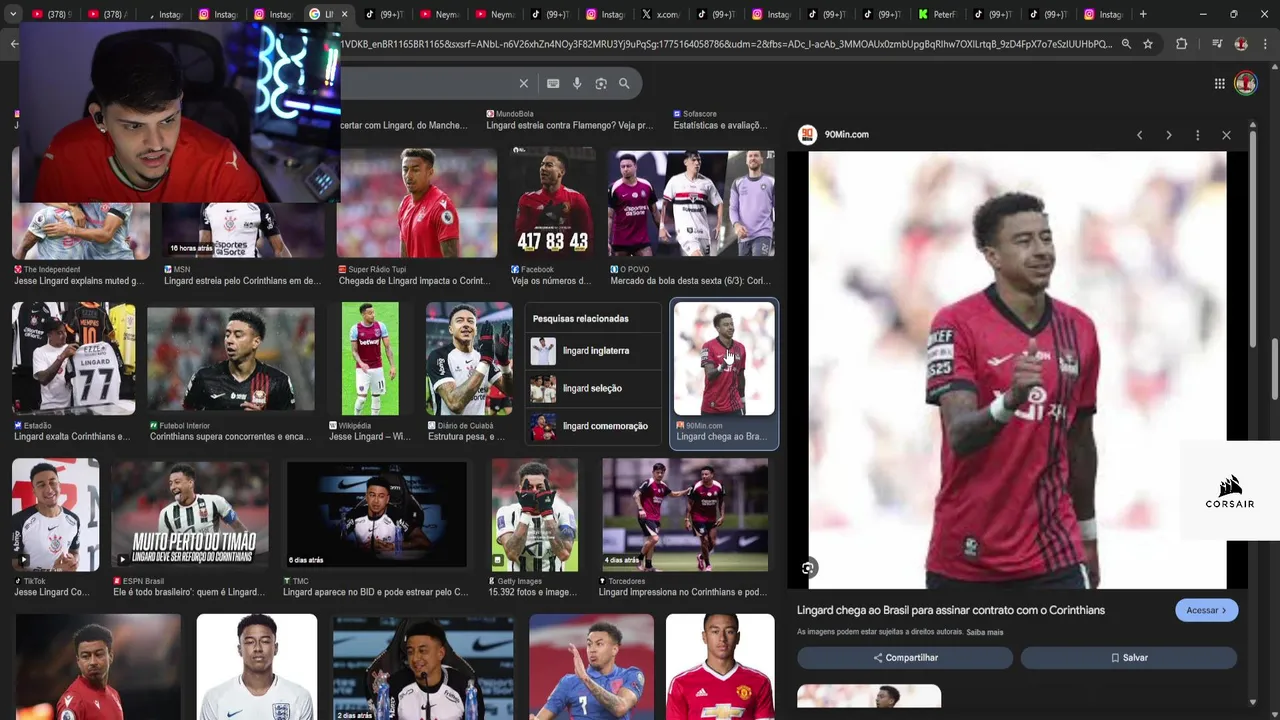Open a new browser tab
Image resolution: width=1280 pixels, height=720 pixels.
point(1143,14)
